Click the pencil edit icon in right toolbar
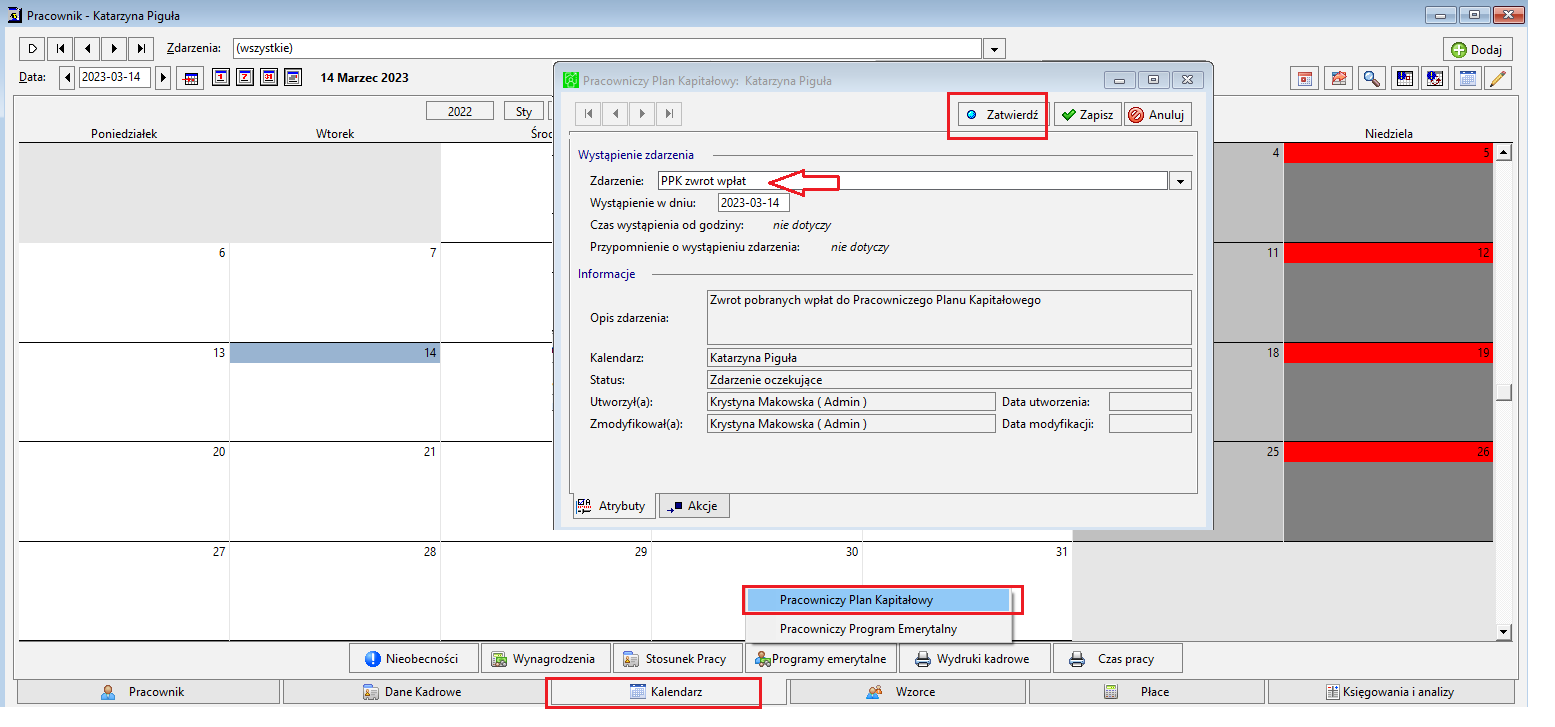This screenshot has width=1555, height=727. click(x=1497, y=78)
